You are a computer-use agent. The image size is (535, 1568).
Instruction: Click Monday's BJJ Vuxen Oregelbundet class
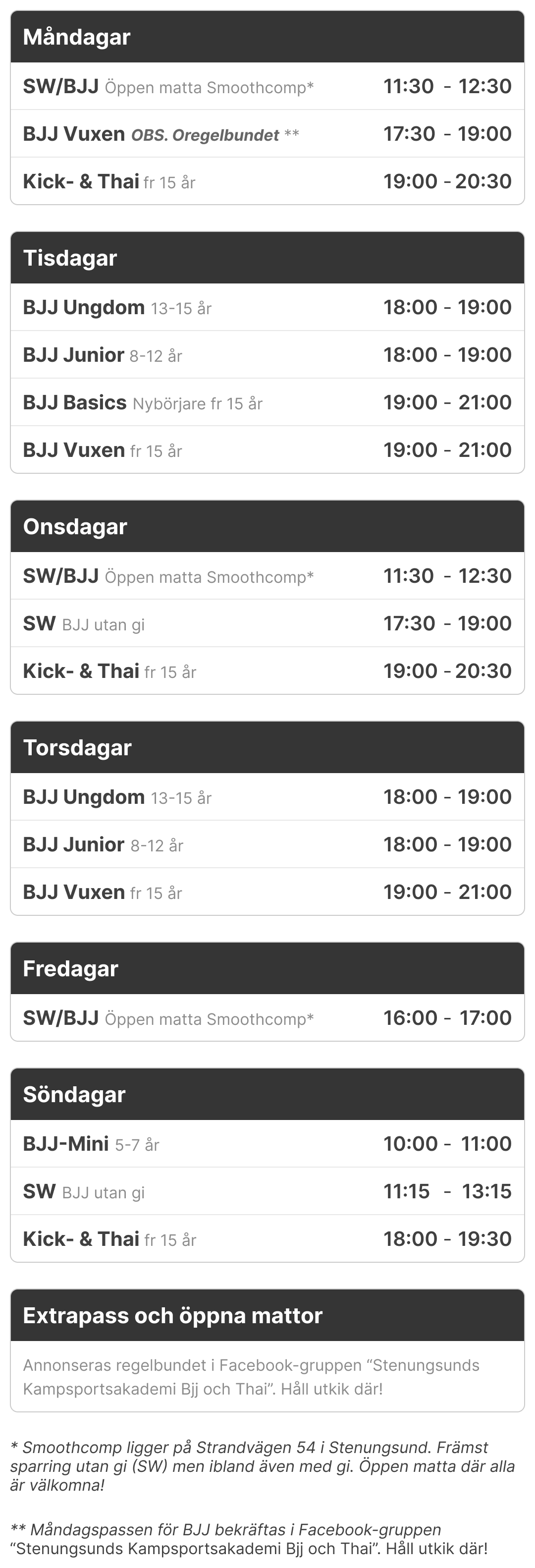pyautogui.click(x=267, y=134)
